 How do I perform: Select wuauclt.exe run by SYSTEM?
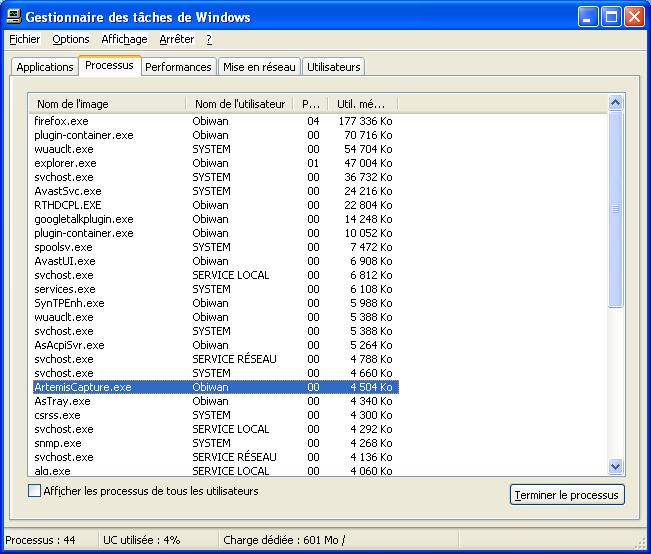click(216, 149)
